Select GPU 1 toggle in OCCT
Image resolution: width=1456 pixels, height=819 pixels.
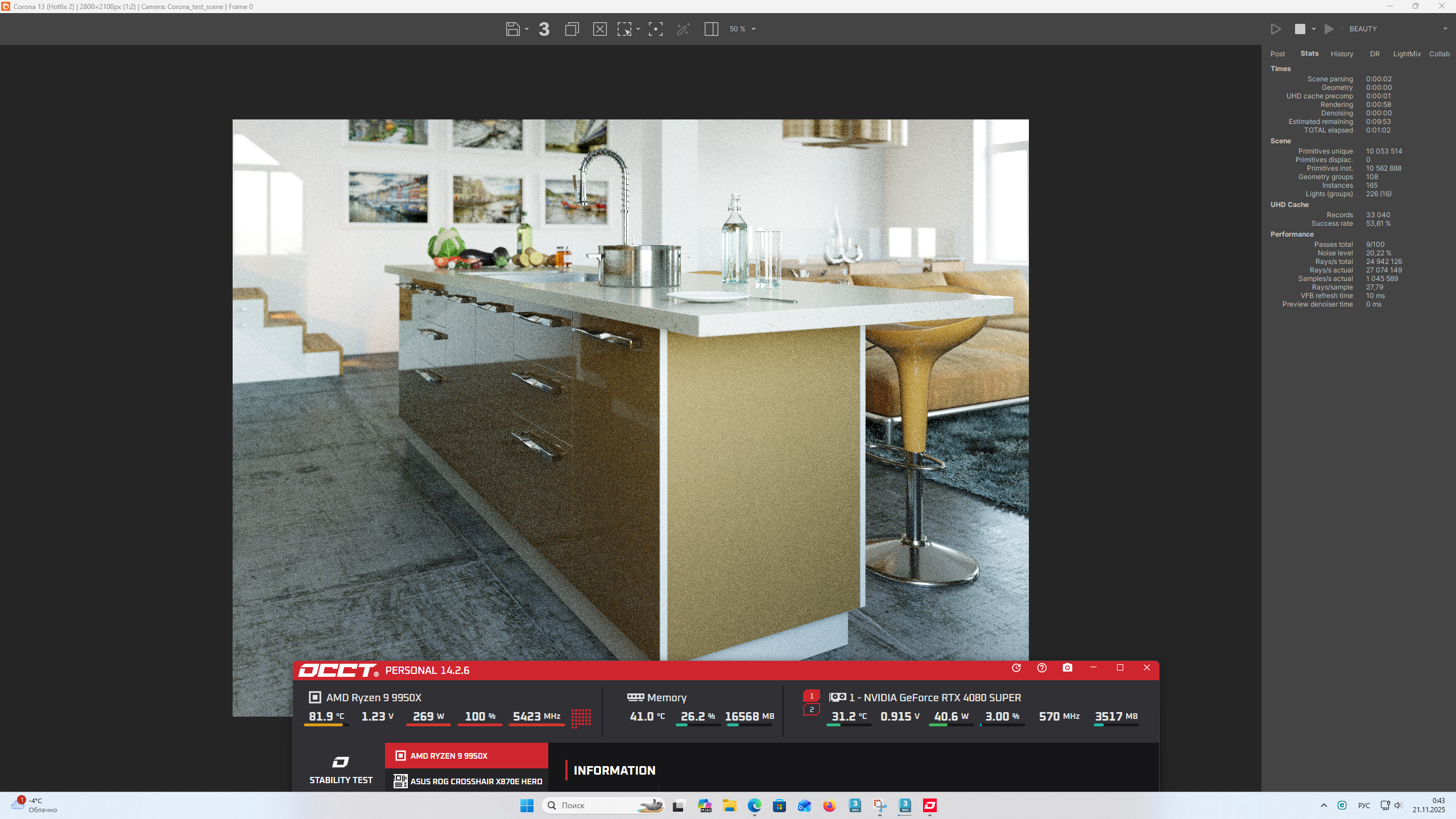coord(812,696)
